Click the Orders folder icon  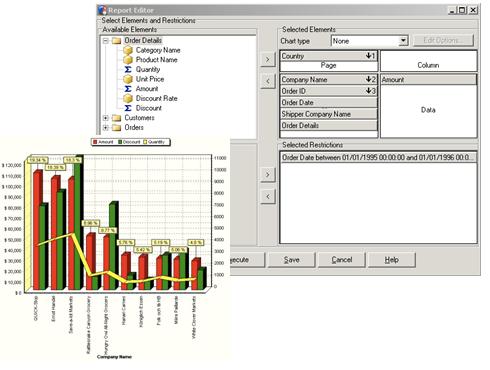[x=116, y=128]
